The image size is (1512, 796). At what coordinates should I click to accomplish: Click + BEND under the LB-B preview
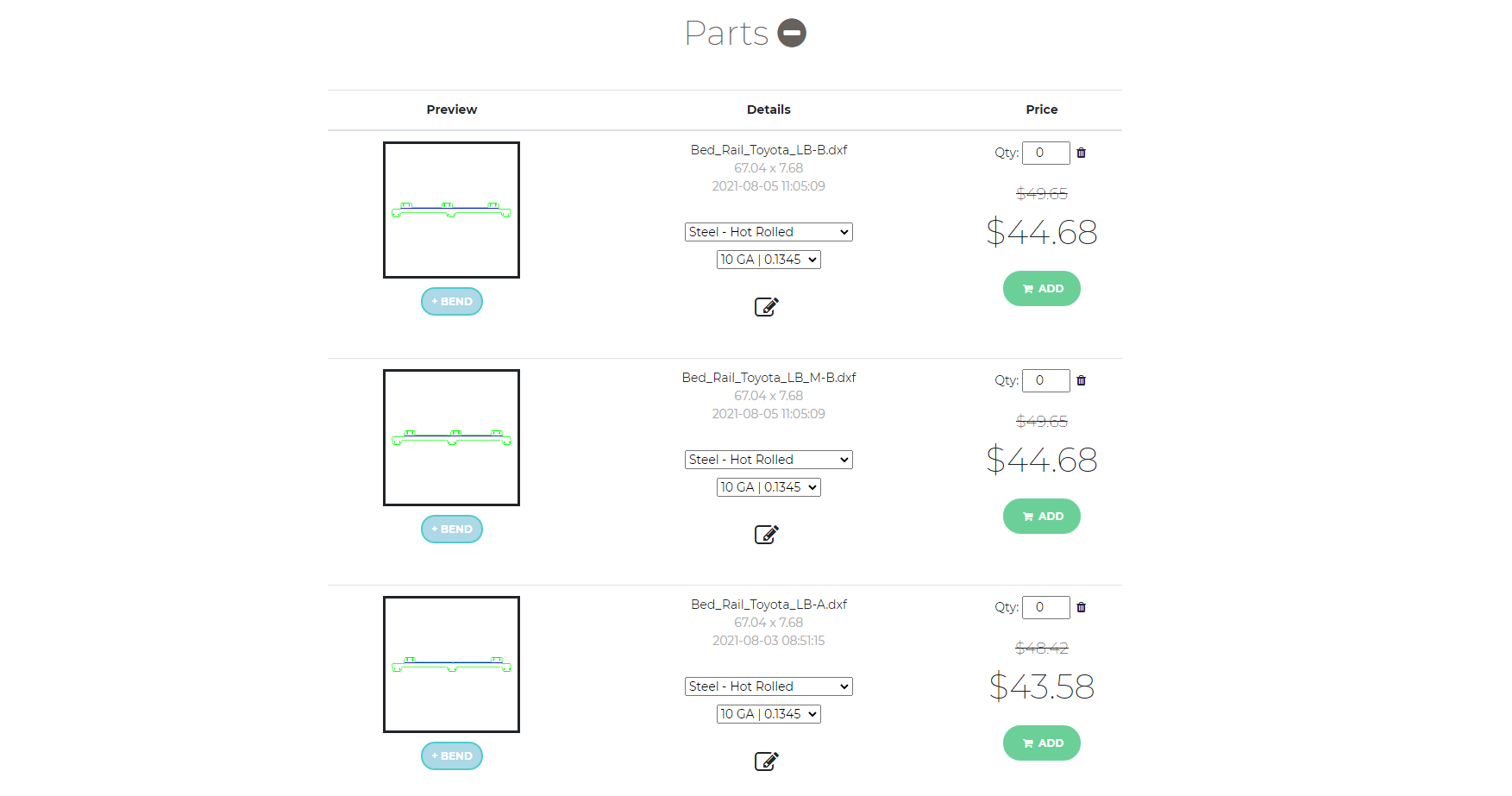pos(452,302)
